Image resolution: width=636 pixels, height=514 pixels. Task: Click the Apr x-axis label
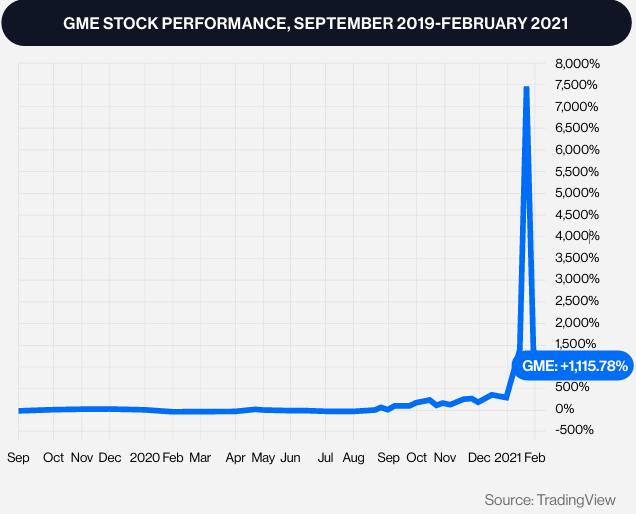[235, 458]
